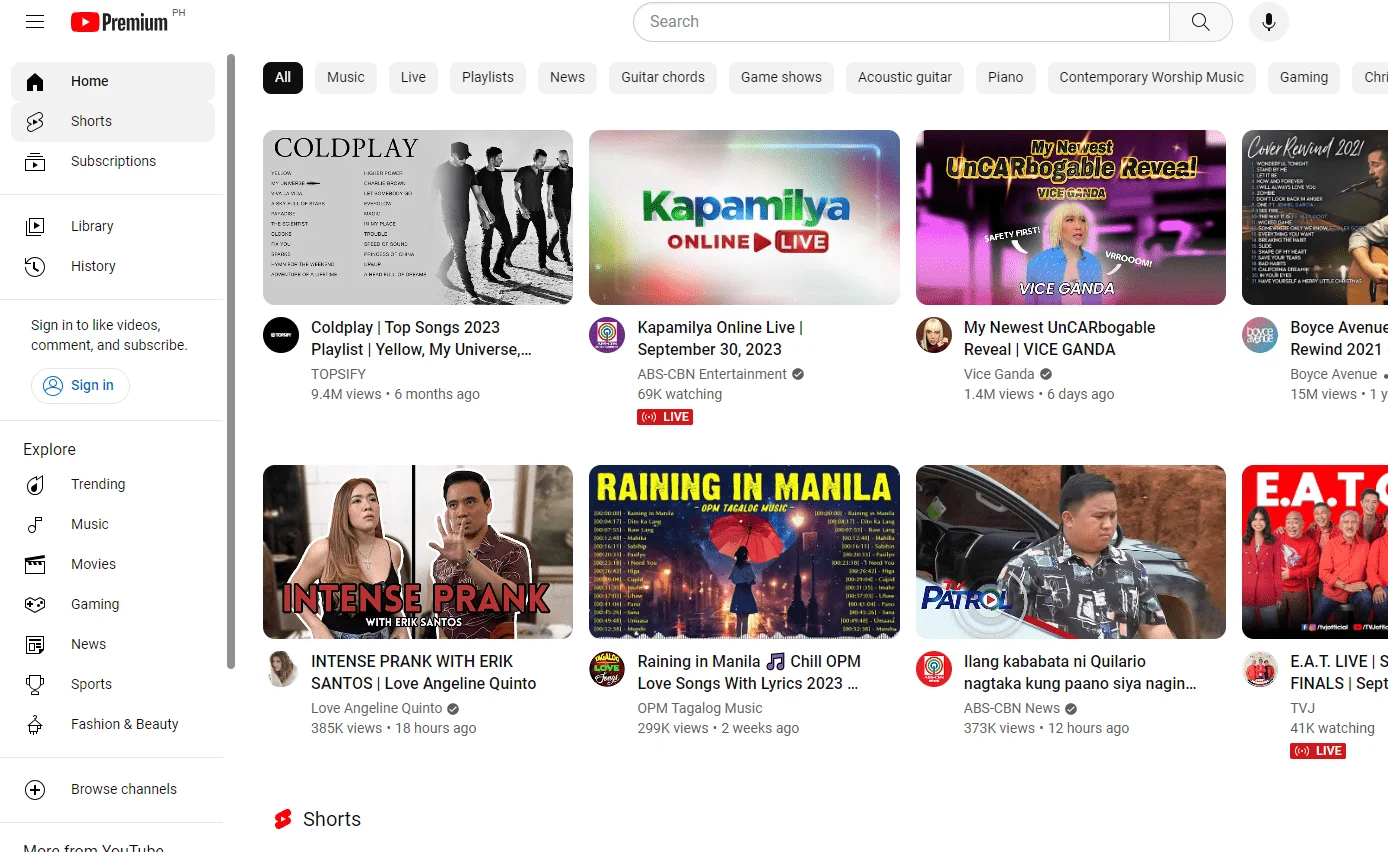
Task: Open the Vice Ganda UnCARbogable thumbnail
Action: [1071, 217]
